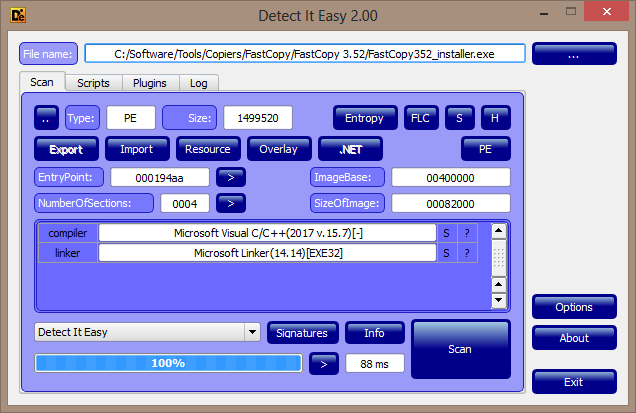Open the Entropy viewer
The width and height of the screenshot is (636, 413).
(x=365, y=118)
